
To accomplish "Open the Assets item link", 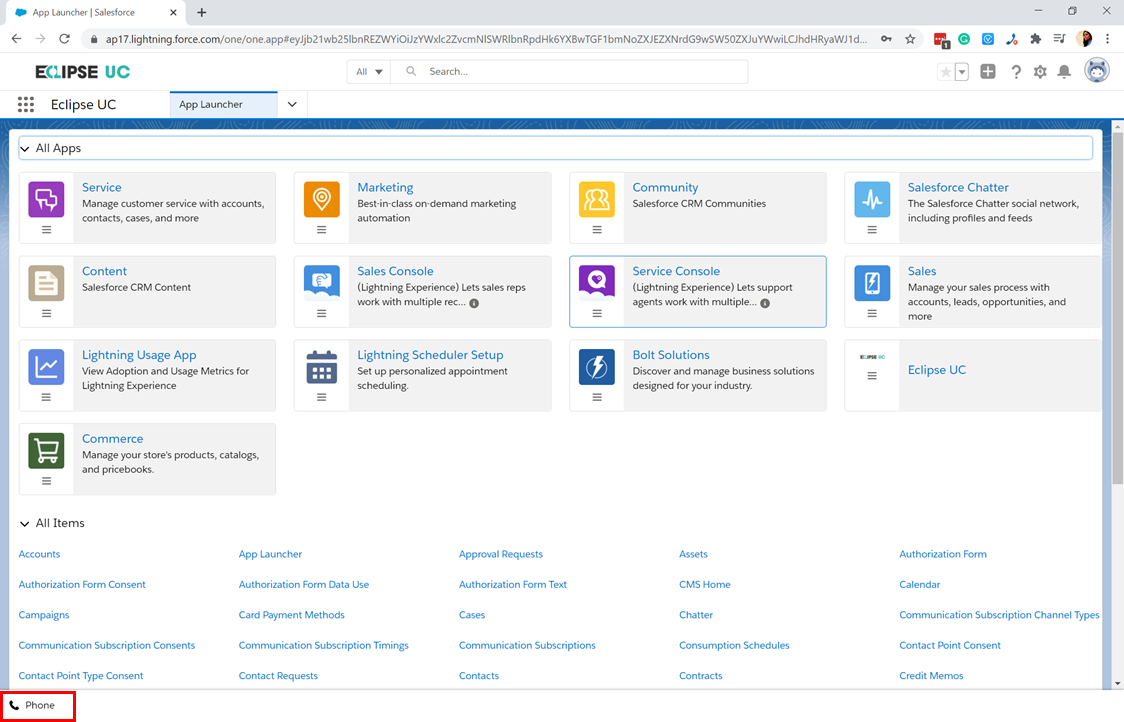I will pyautogui.click(x=693, y=554).
